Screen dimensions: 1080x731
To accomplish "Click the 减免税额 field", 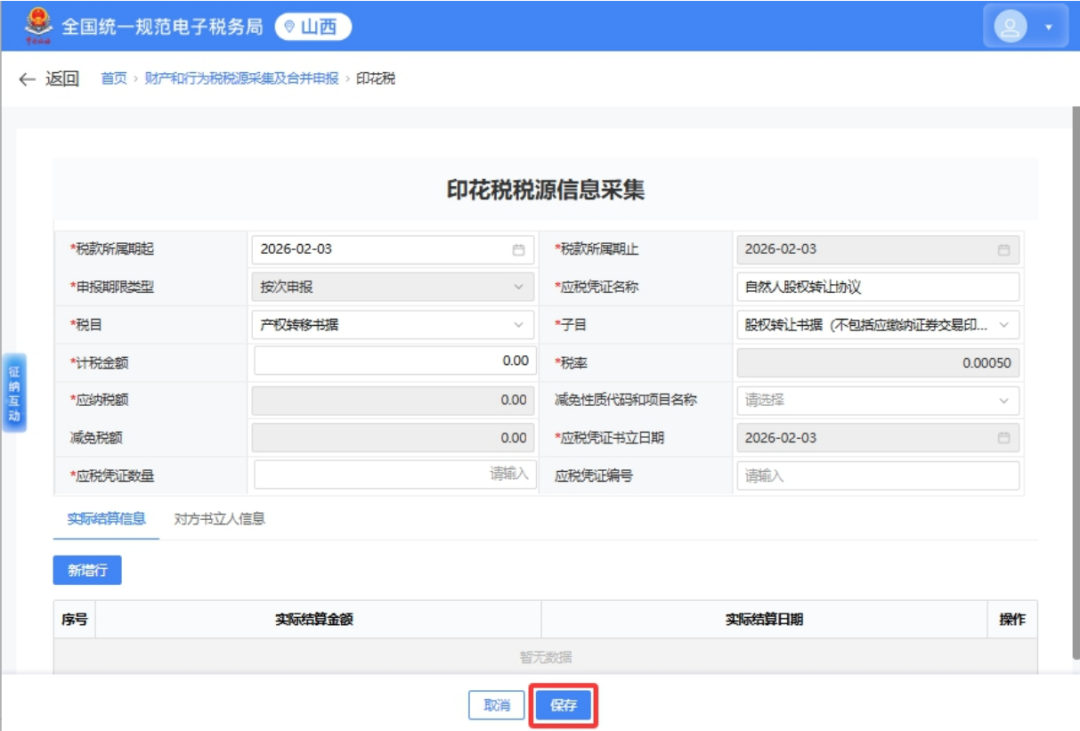I will pos(393,437).
